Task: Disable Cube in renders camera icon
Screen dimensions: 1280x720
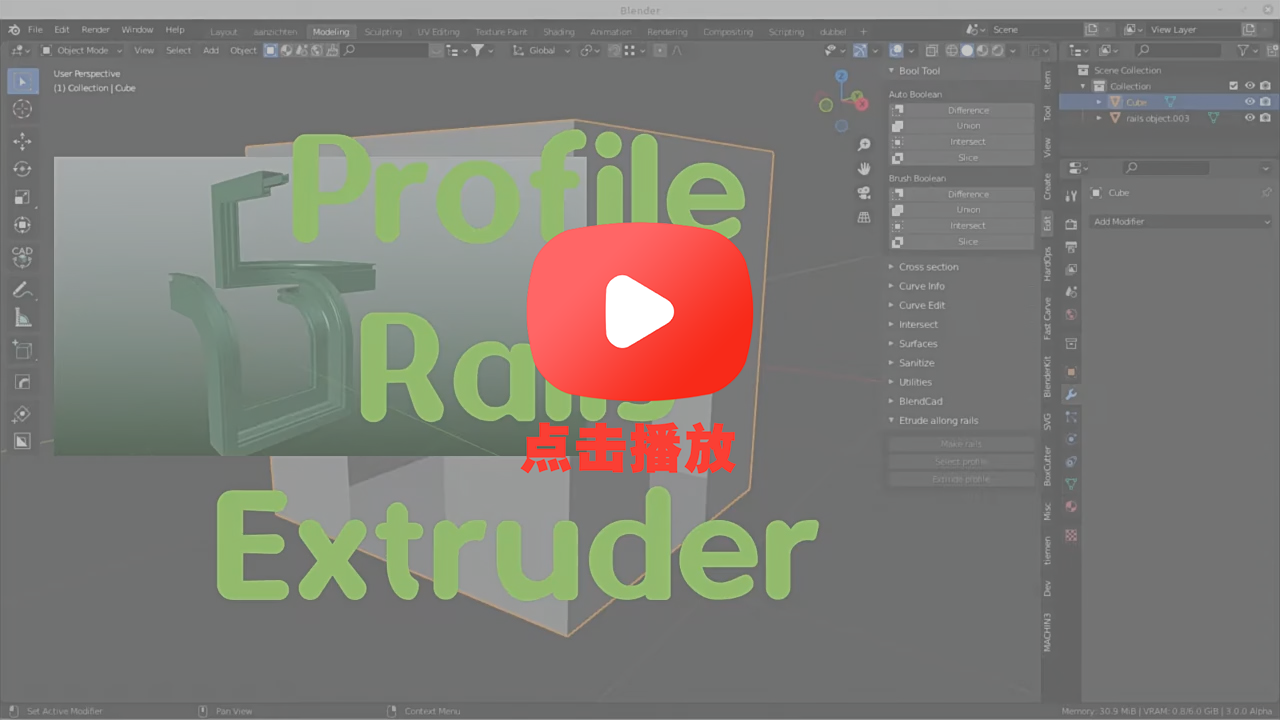Action: 1265,102
